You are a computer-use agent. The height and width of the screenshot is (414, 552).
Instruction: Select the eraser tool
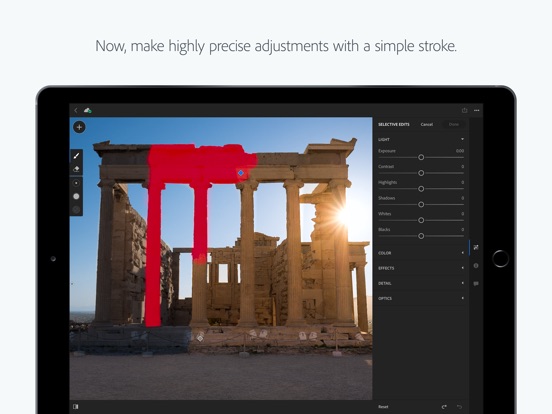pos(76,169)
